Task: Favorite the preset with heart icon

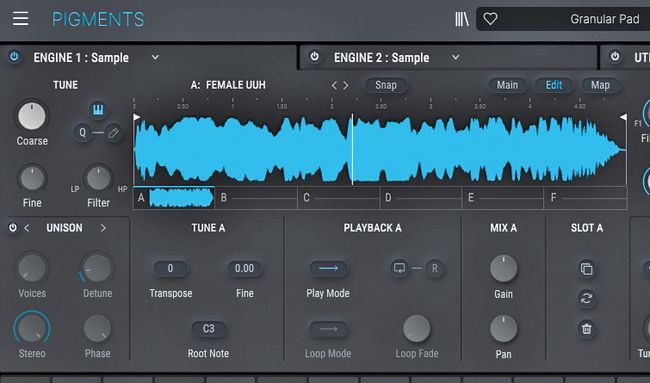Action: (x=490, y=19)
